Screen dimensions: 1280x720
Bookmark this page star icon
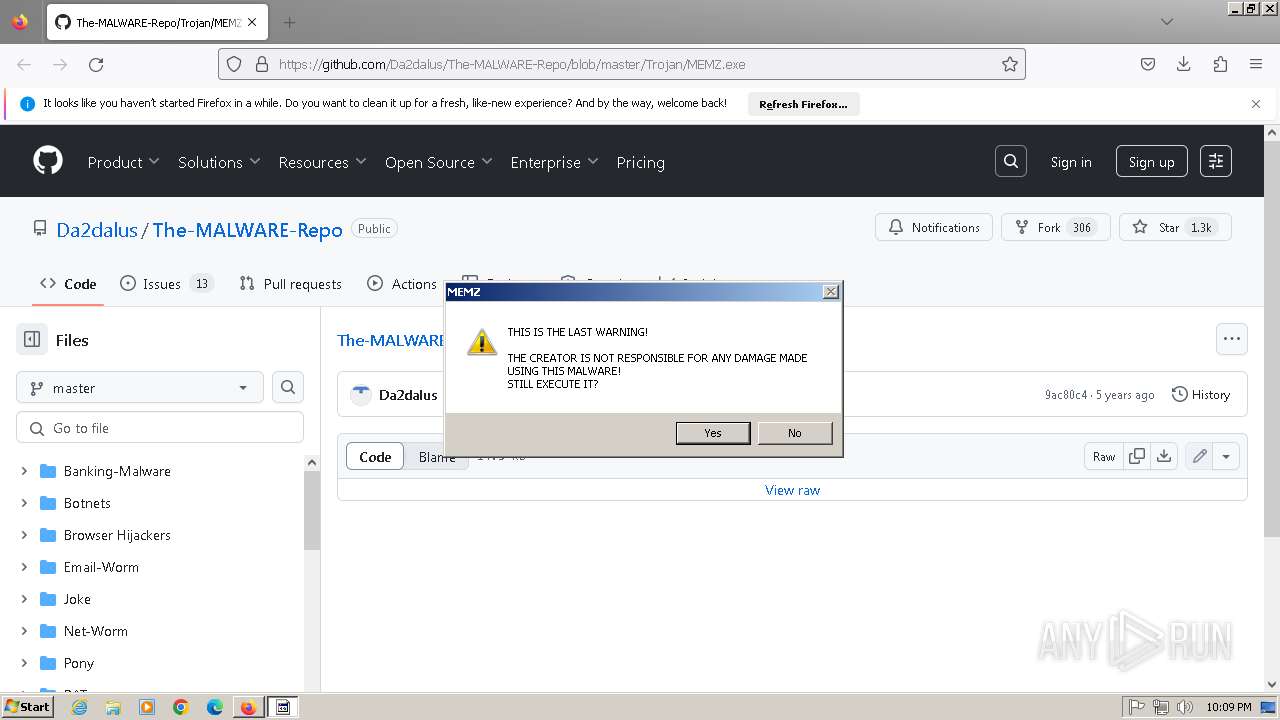tap(1010, 64)
